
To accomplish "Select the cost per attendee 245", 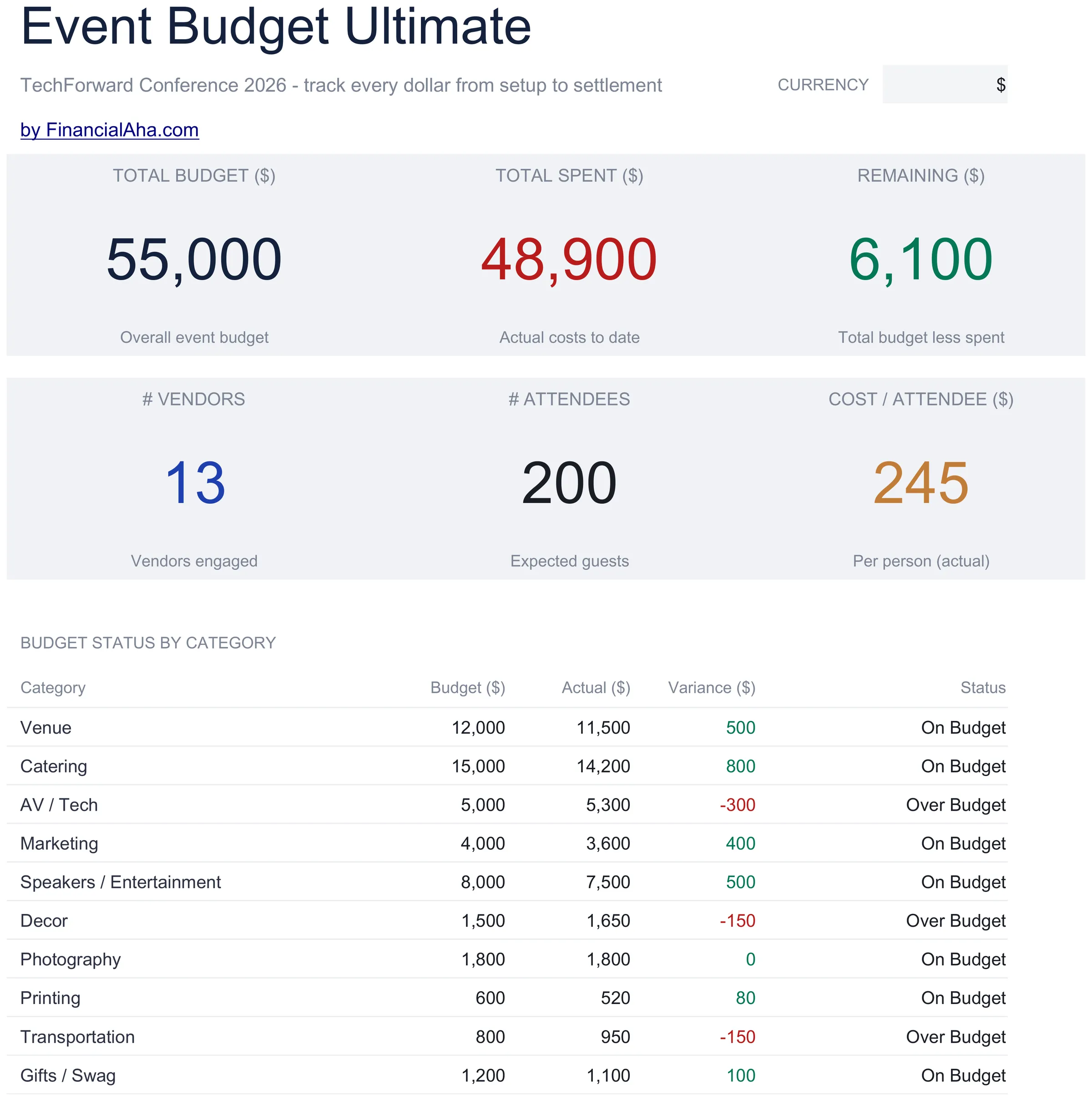I will click(x=920, y=483).
